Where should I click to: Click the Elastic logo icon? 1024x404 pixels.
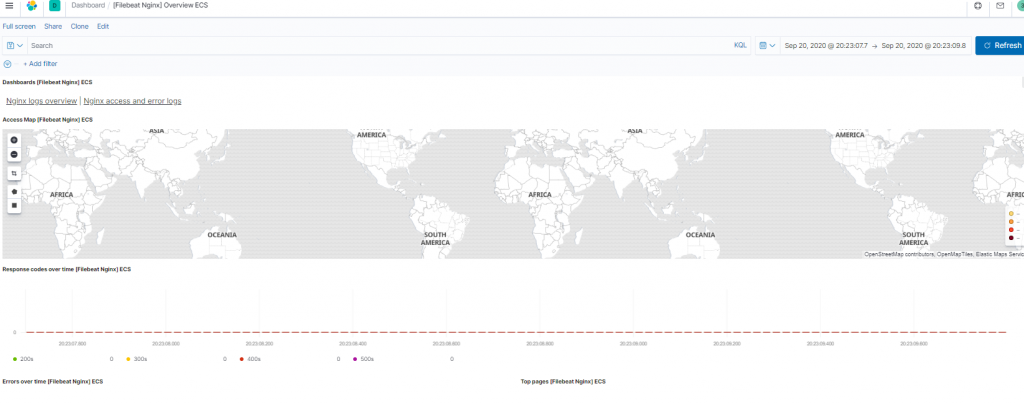(31, 6)
